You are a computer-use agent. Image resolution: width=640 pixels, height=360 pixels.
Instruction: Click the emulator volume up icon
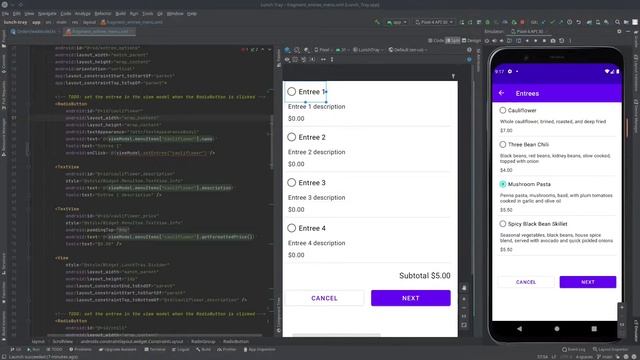pyautogui.click(x=494, y=40)
